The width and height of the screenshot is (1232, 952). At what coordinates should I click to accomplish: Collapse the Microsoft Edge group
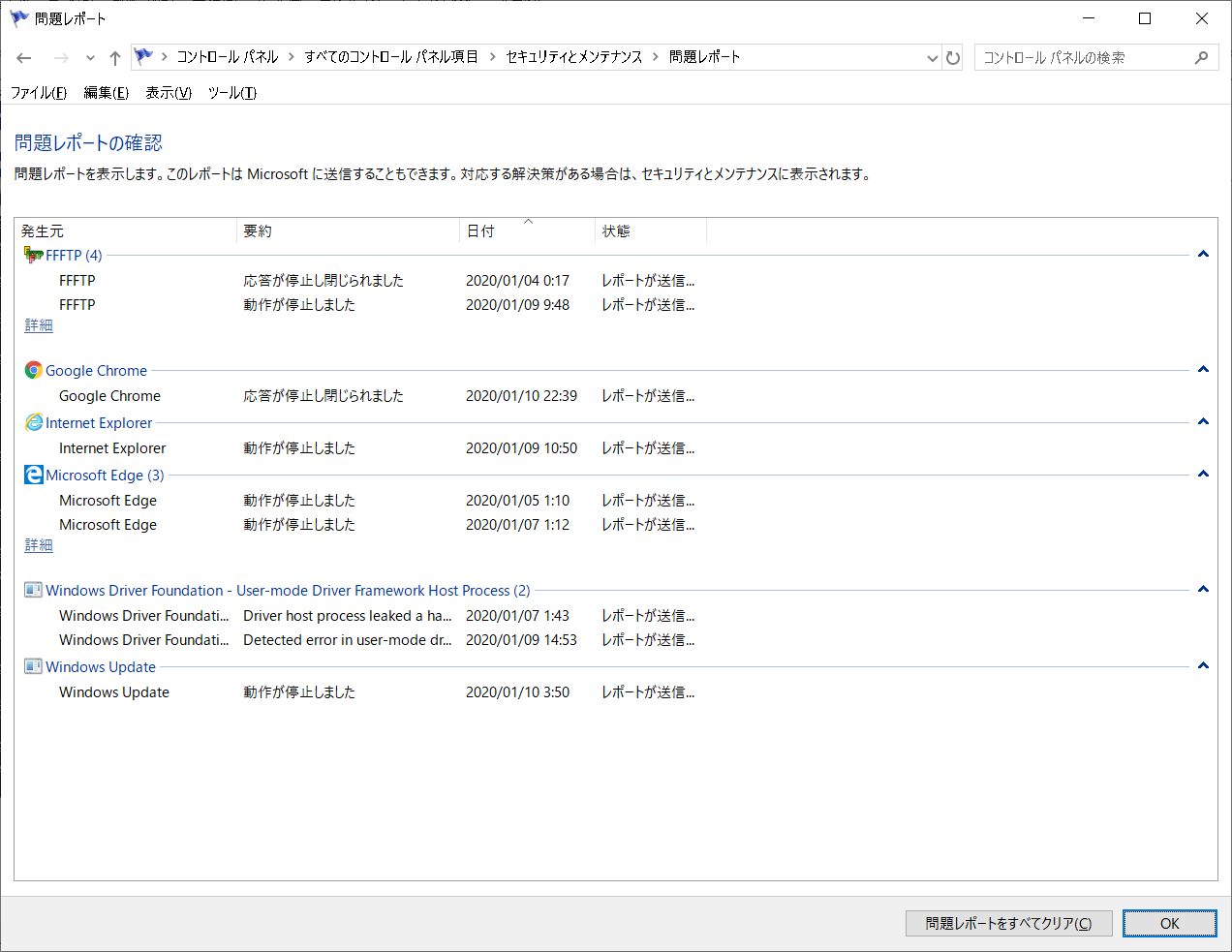(1203, 475)
